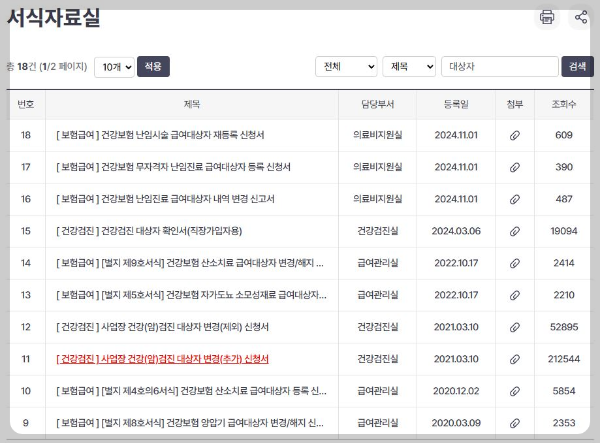Focus the search field containing 대상자
This screenshot has height=443, width=600.
(x=500, y=67)
